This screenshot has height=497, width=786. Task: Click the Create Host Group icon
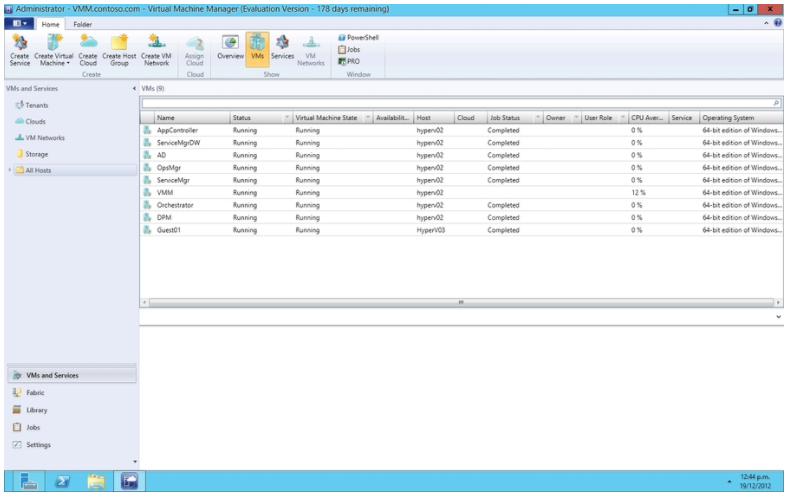(x=119, y=50)
